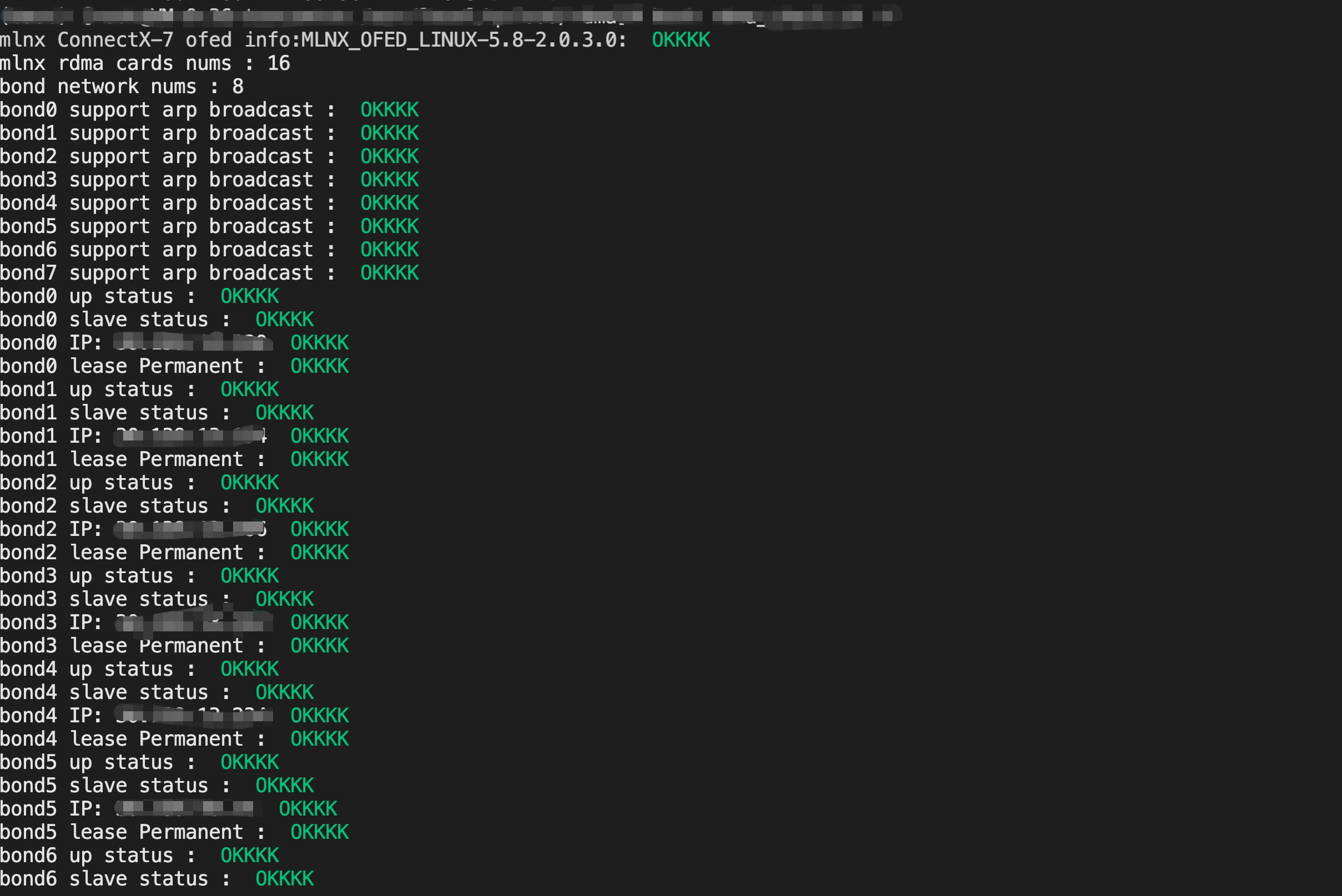Image resolution: width=1342 pixels, height=896 pixels.
Task: Click OKKKK for bond0 support arp broadcast
Action: pyautogui.click(x=389, y=110)
